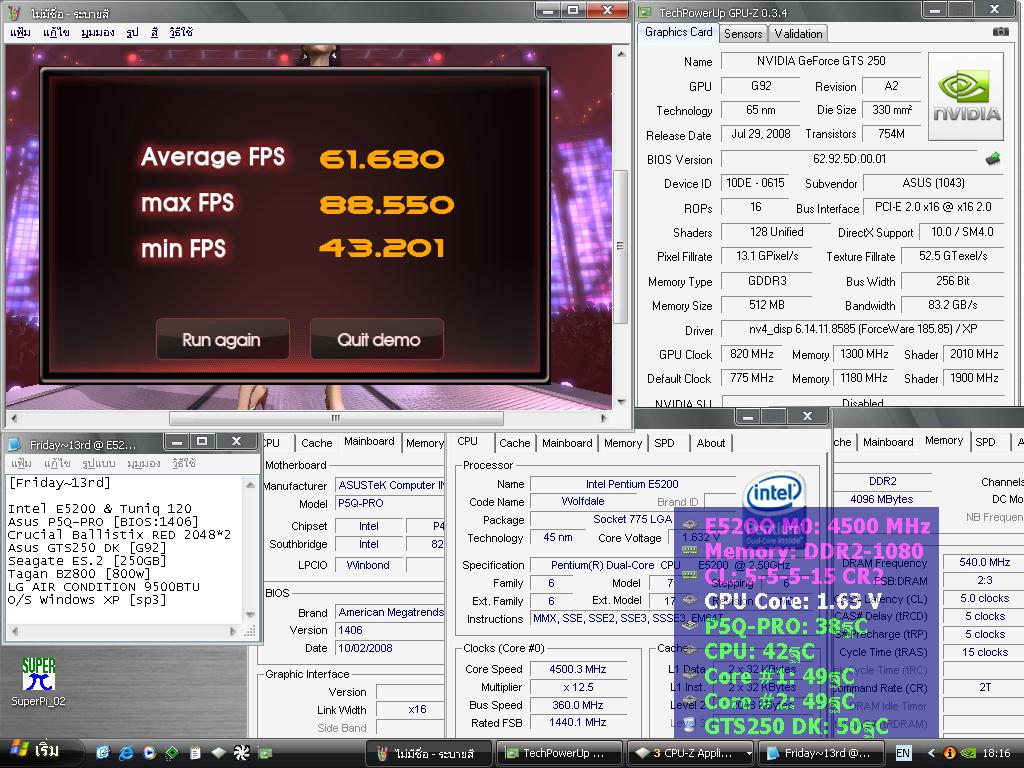Click the notepad Quick Launch icon
Viewport: 1024px width, 768px height.
(195, 752)
